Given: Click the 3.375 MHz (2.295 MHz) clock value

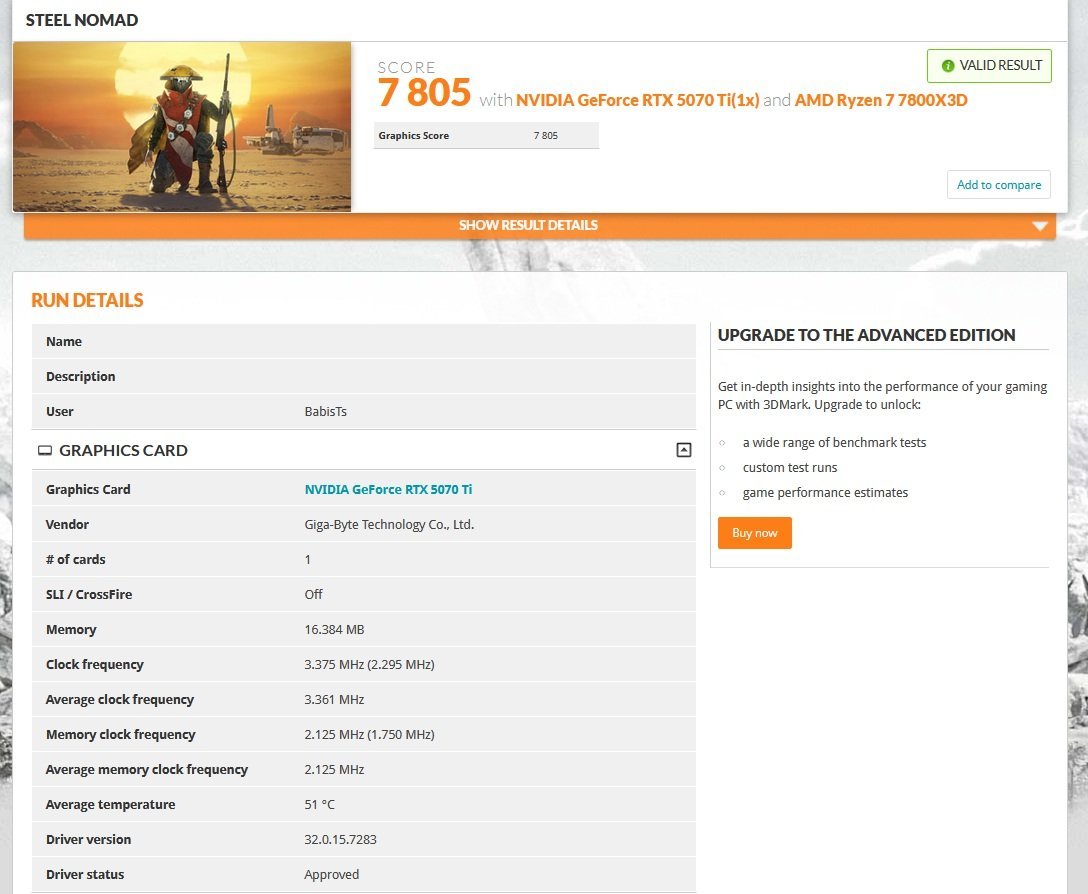Looking at the screenshot, I should click(369, 664).
